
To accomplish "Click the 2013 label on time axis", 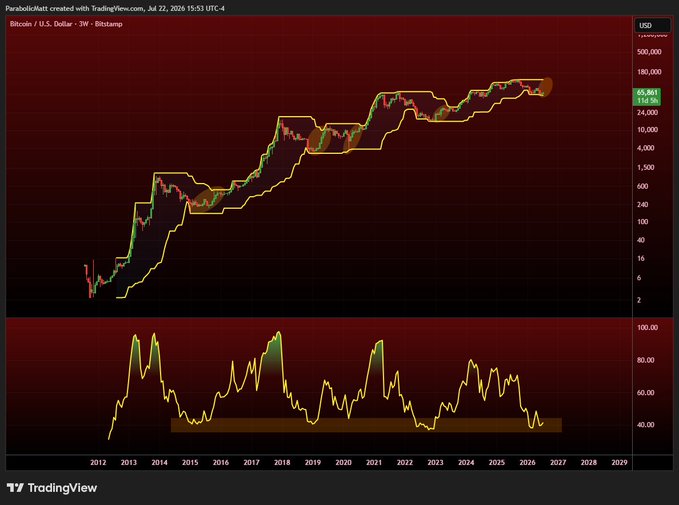I will pos(129,463).
